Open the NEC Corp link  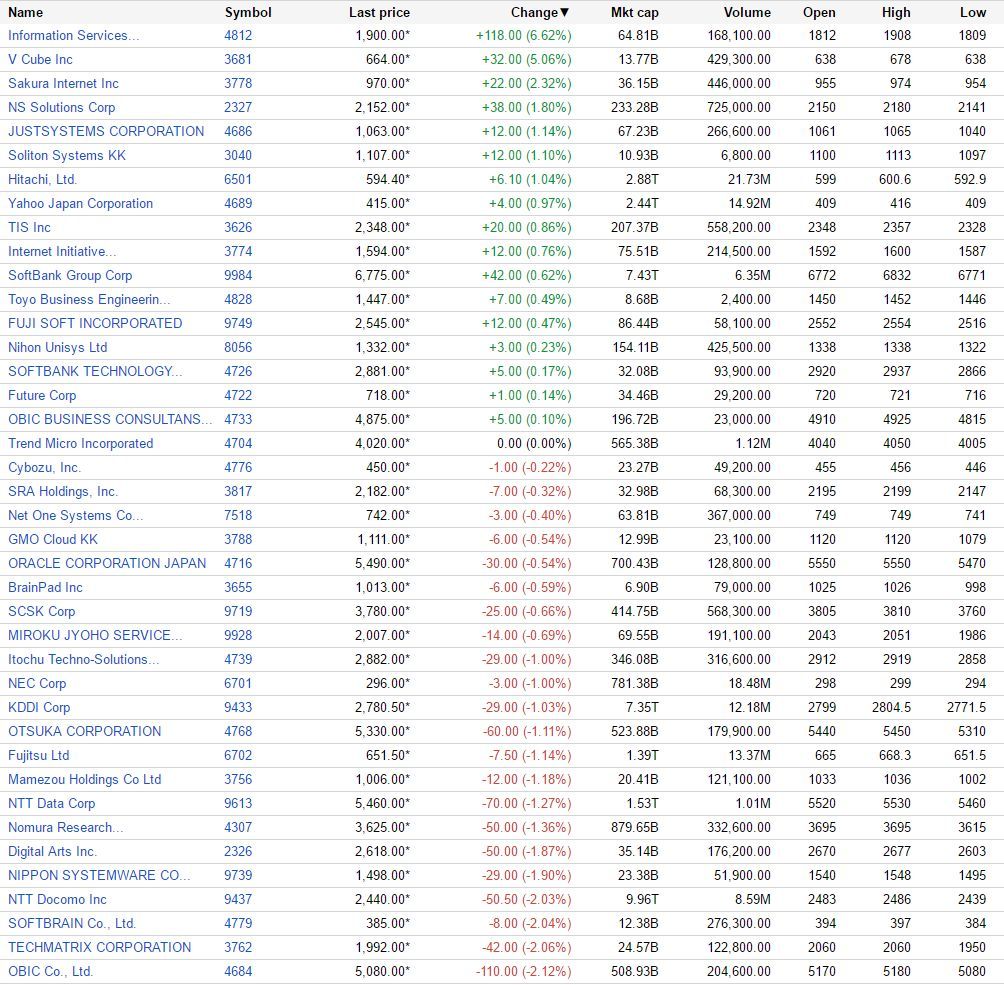[x=36, y=683]
